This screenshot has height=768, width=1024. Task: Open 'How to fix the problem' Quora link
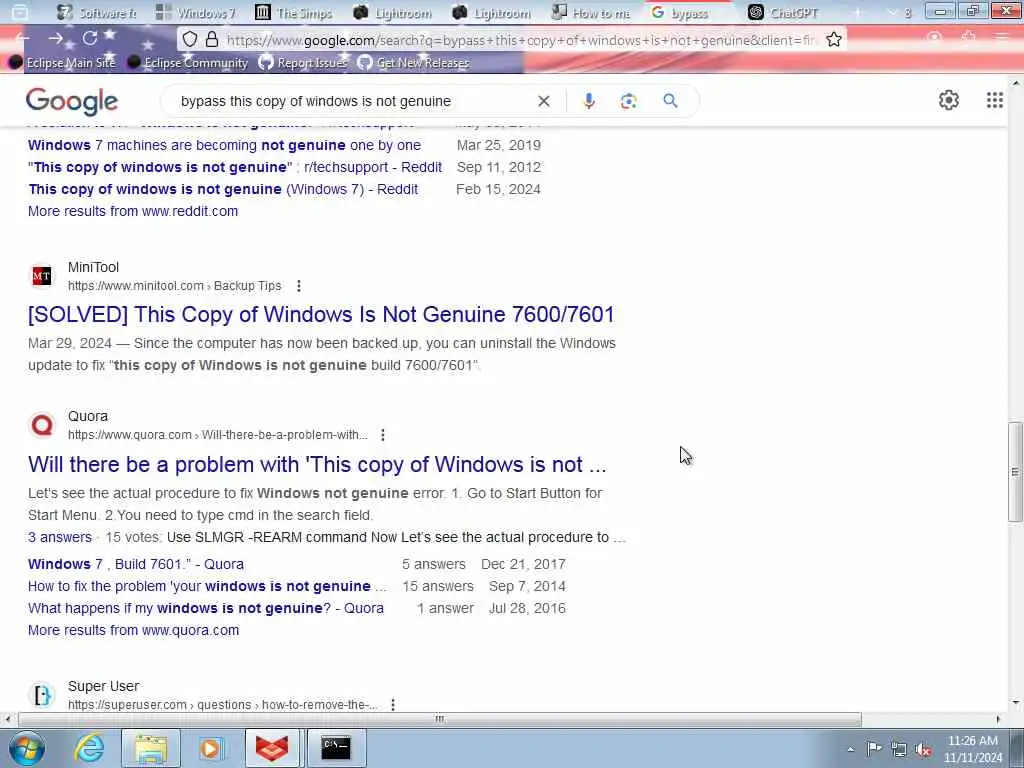207,586
